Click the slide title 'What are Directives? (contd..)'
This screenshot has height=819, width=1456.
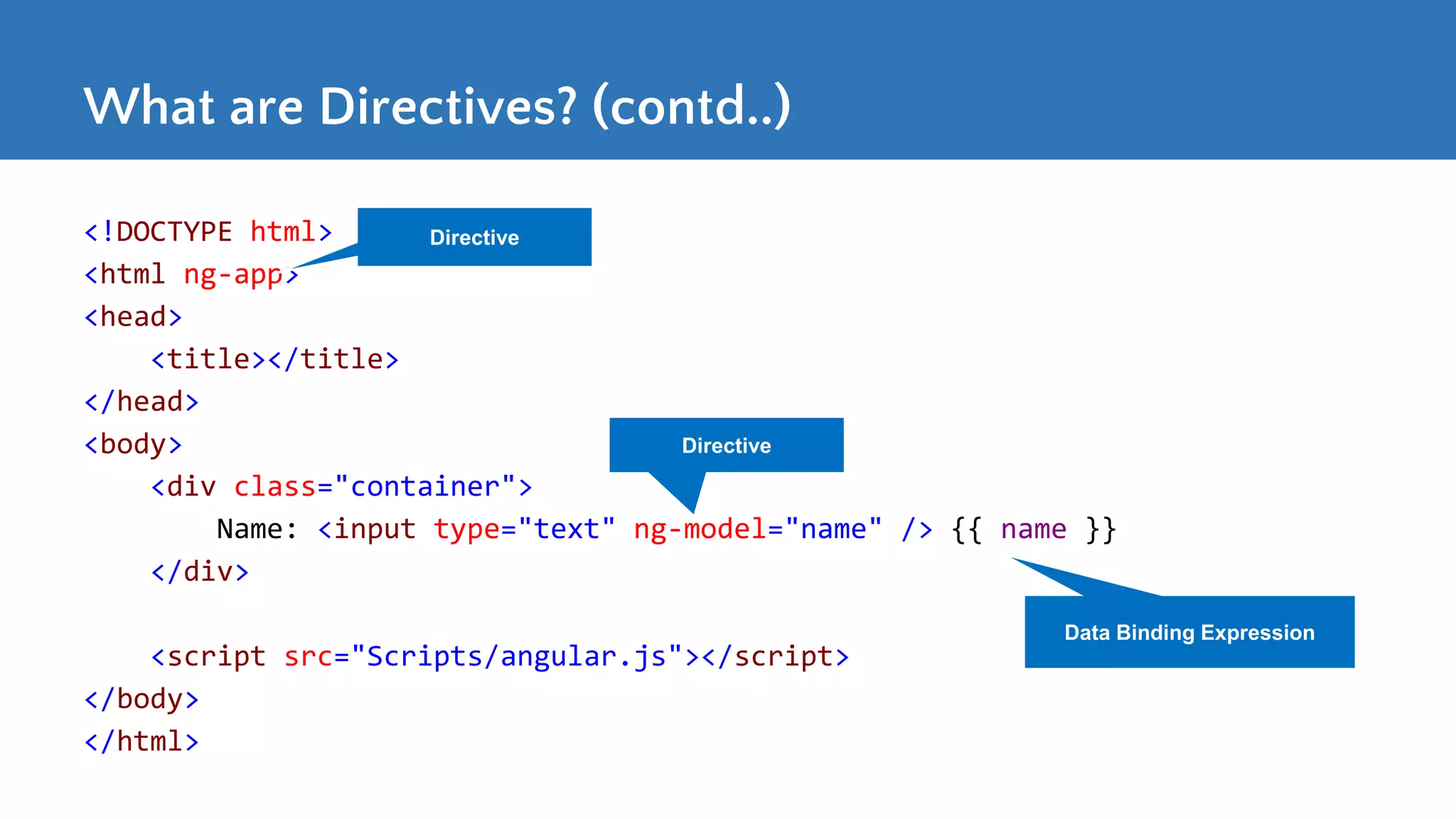click(437, 107)
